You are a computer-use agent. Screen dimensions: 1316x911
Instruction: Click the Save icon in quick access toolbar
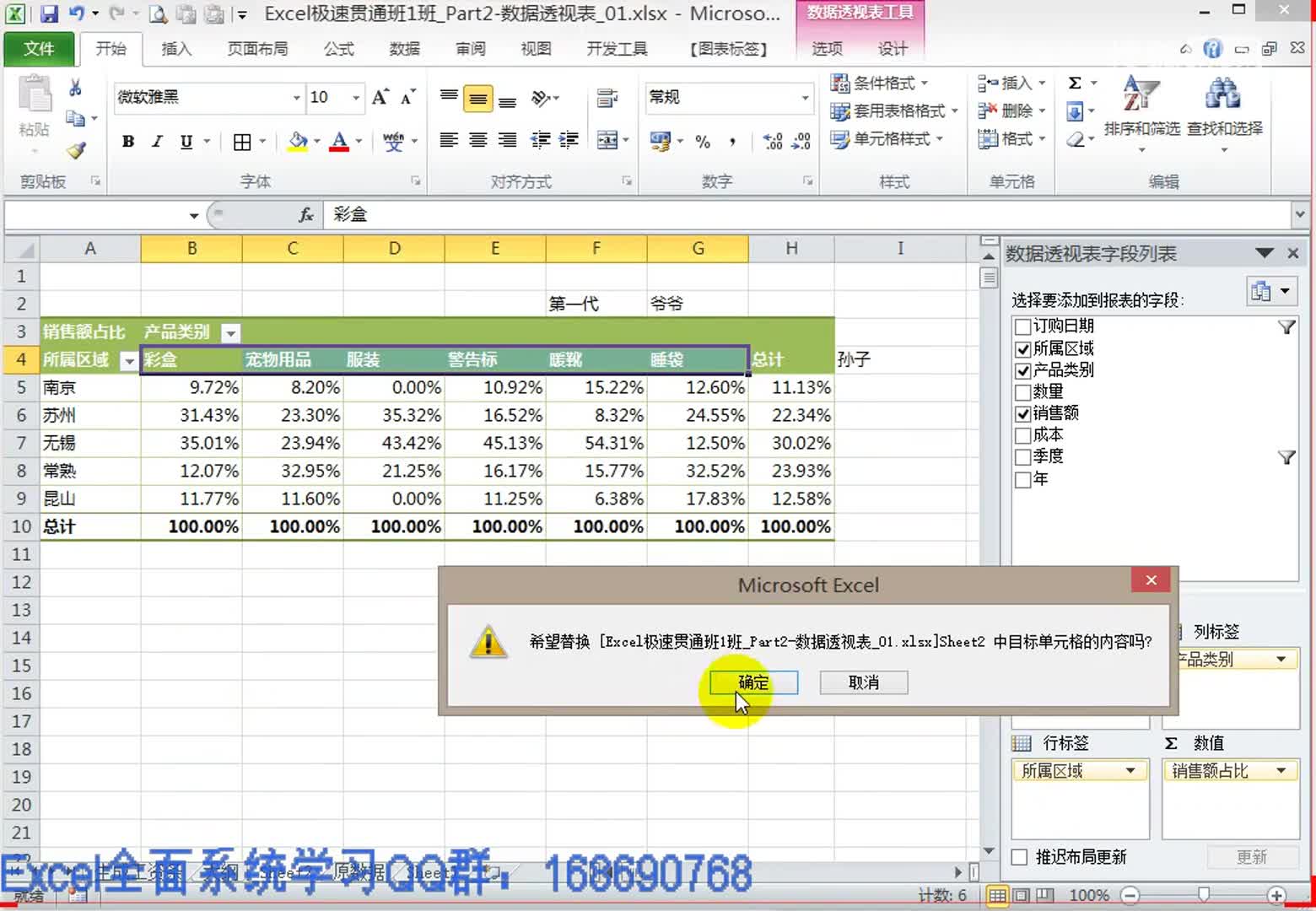[x=48, y=13]
